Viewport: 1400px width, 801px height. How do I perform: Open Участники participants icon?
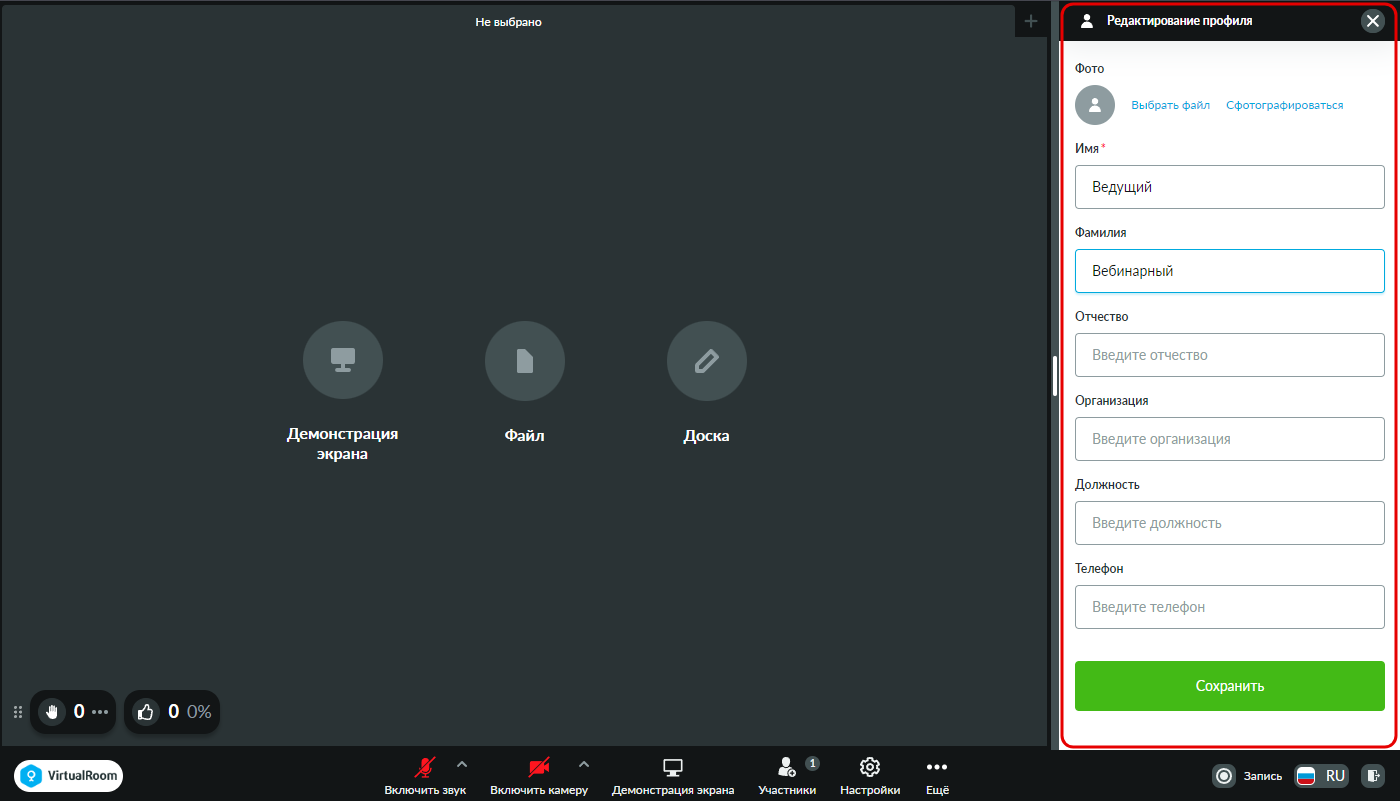click(787, 767)
